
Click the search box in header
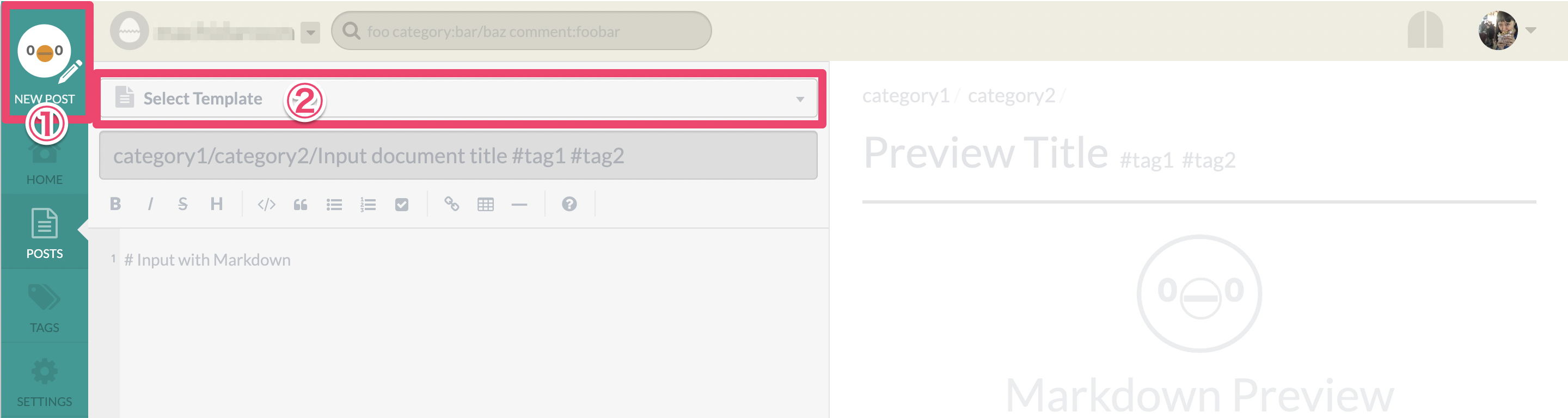click(521, 31)
